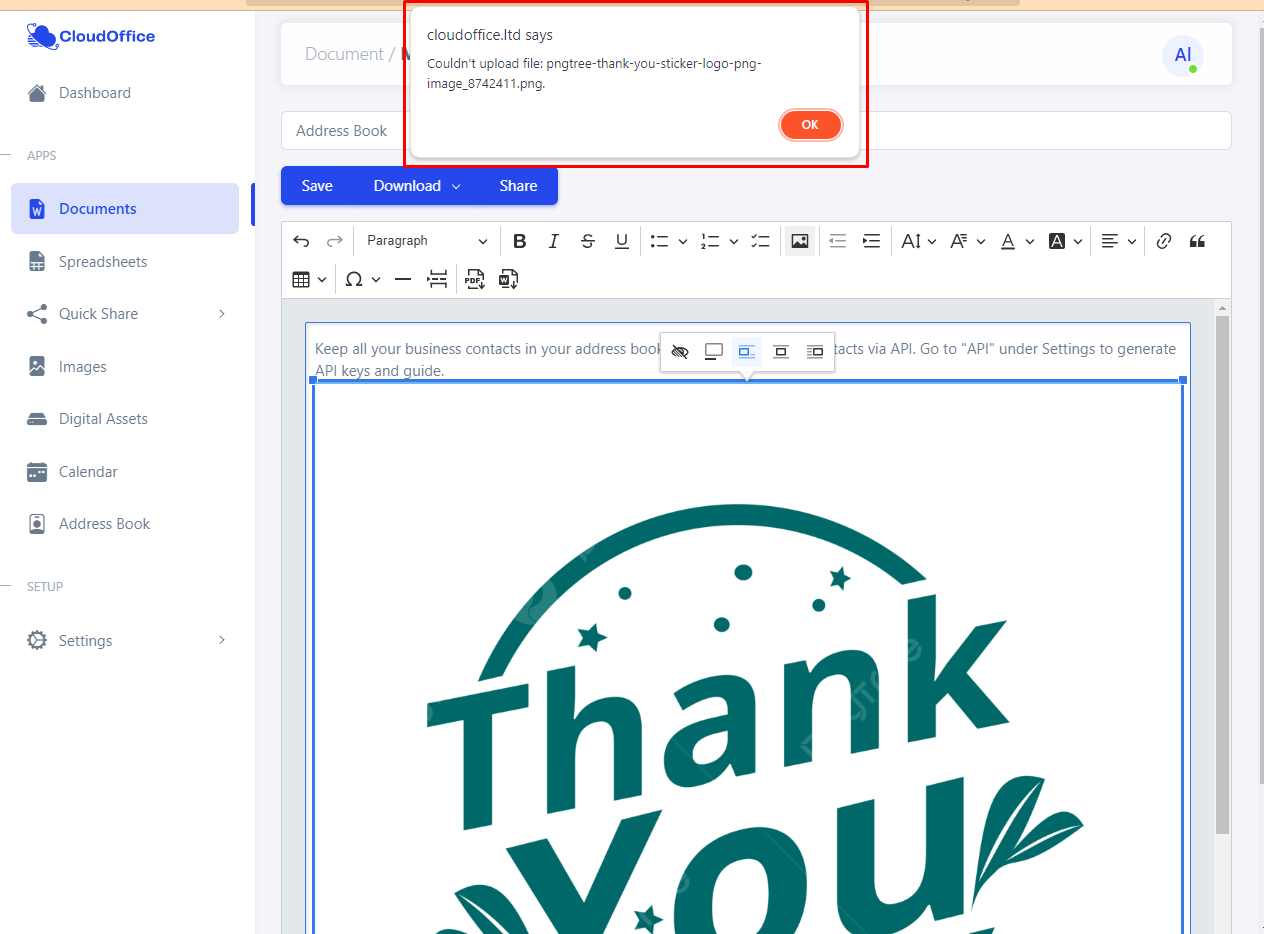
Task: Toggle the image caption option
Action: [x=714, y=352]
